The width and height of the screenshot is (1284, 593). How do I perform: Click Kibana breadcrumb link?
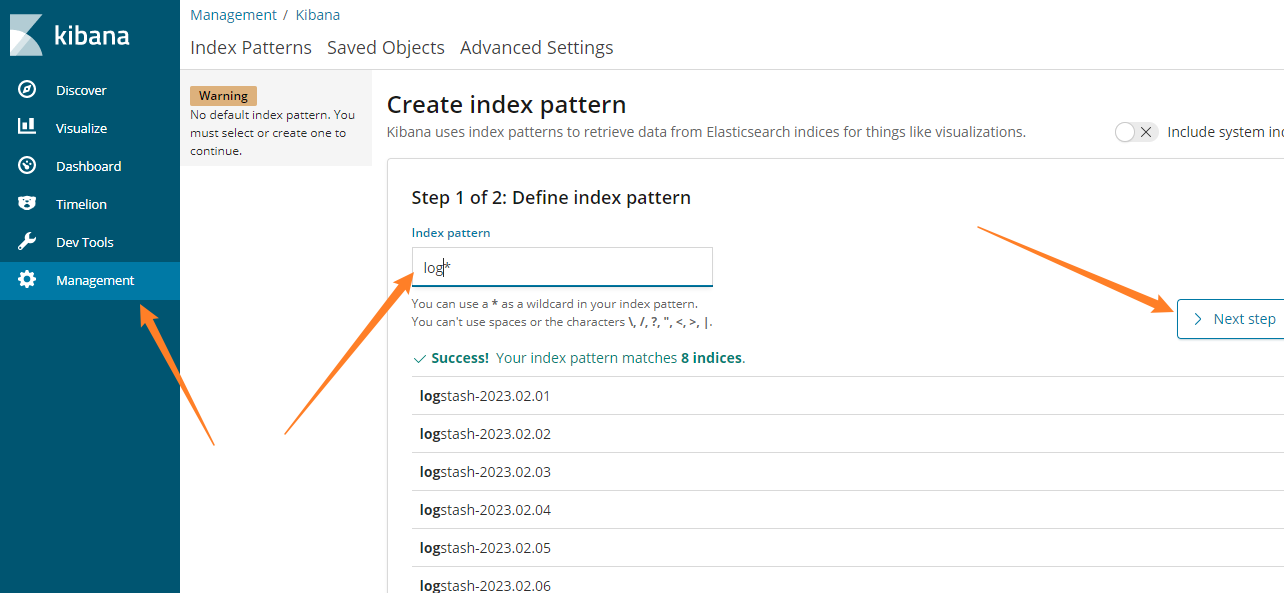(x=317, y=15)
